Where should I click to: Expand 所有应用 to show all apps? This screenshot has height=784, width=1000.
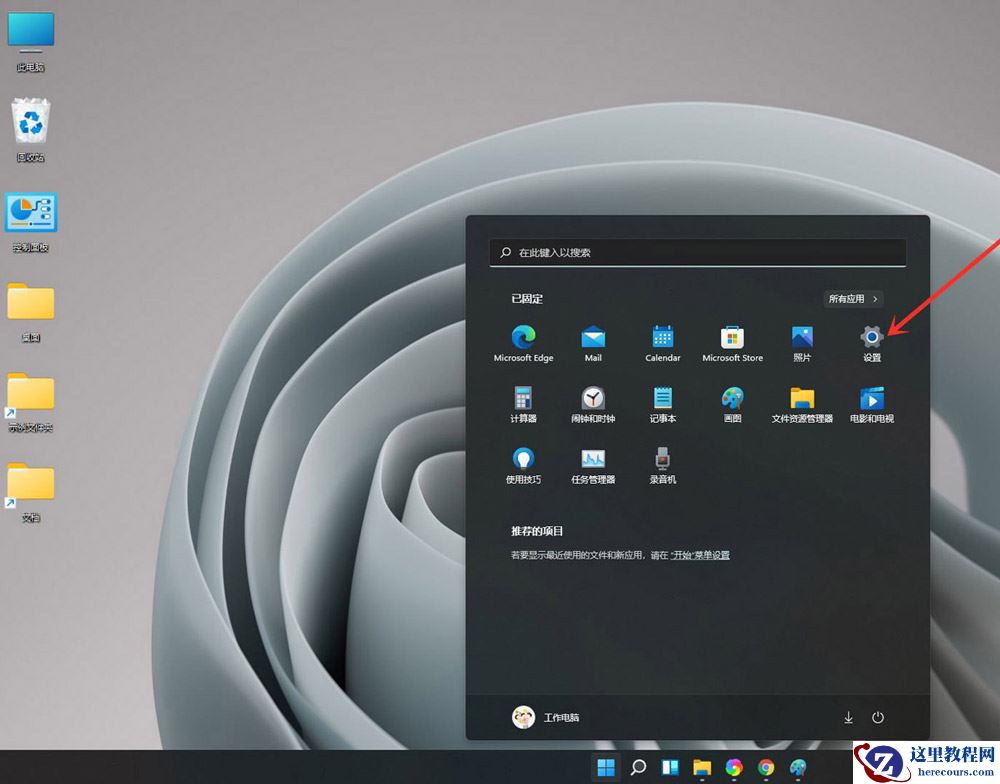pyautogui.click(x=853, y=298)
